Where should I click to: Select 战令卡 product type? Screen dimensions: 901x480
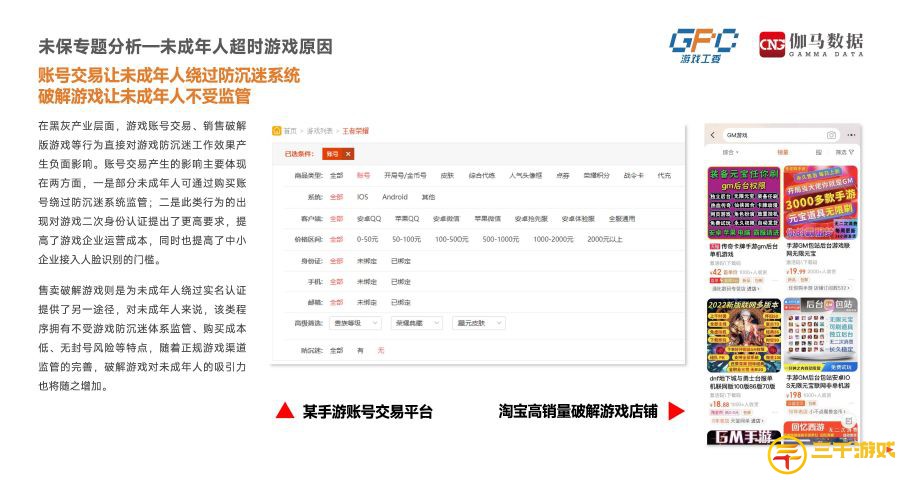[634, 175]
